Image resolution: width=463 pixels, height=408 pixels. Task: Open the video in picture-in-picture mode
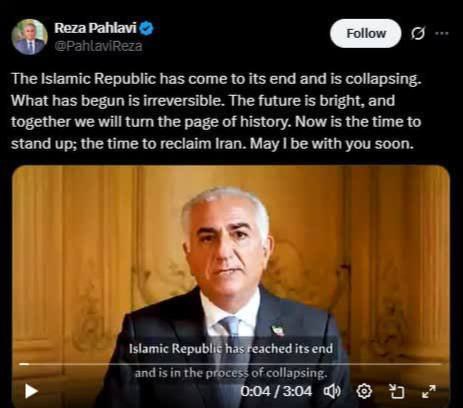pyautogui.click(x=397, y=391)
